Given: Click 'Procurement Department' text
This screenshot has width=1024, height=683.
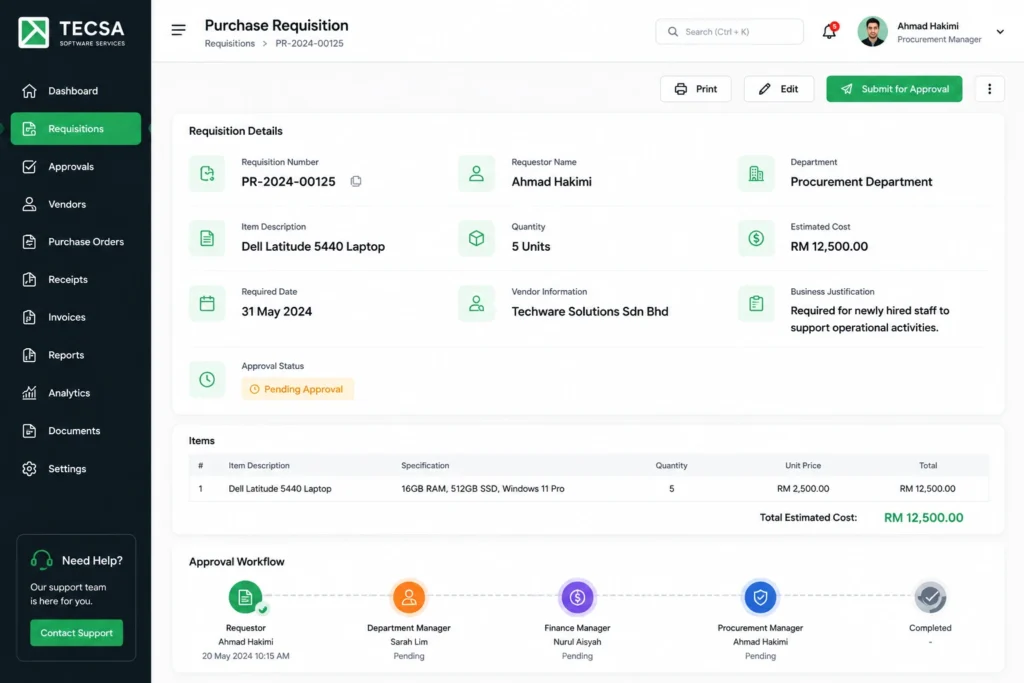Looking at the screenshot, I should [x=861, y=182].
